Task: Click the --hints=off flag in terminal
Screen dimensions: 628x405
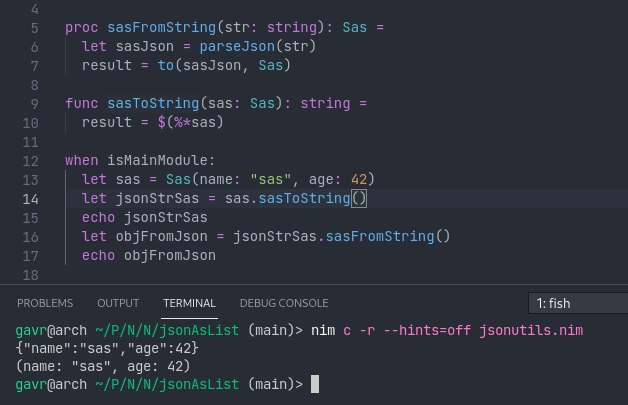Action: click(427, 330)
